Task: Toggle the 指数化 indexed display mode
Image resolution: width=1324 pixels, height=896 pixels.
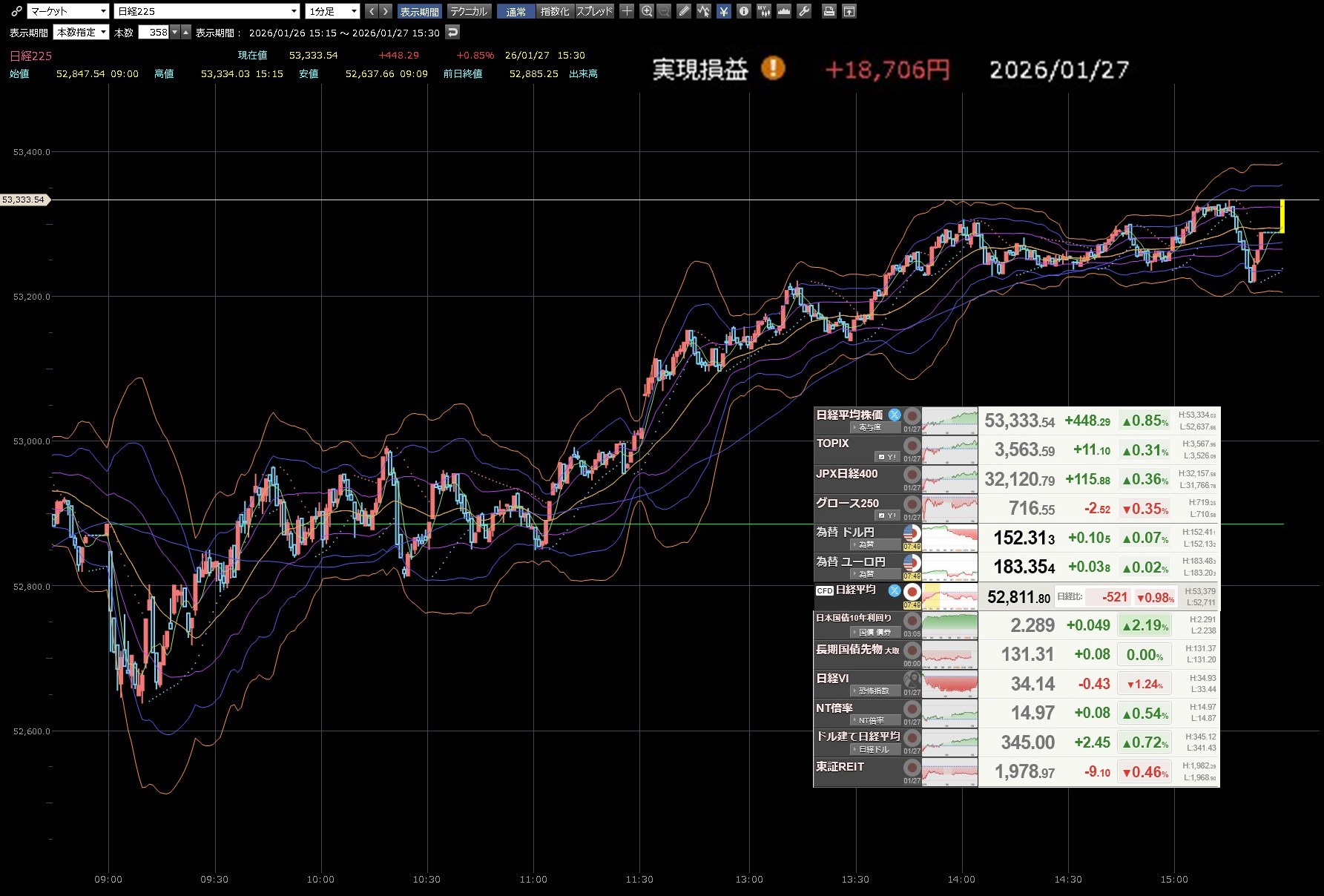Action: [x=555, y=11]
